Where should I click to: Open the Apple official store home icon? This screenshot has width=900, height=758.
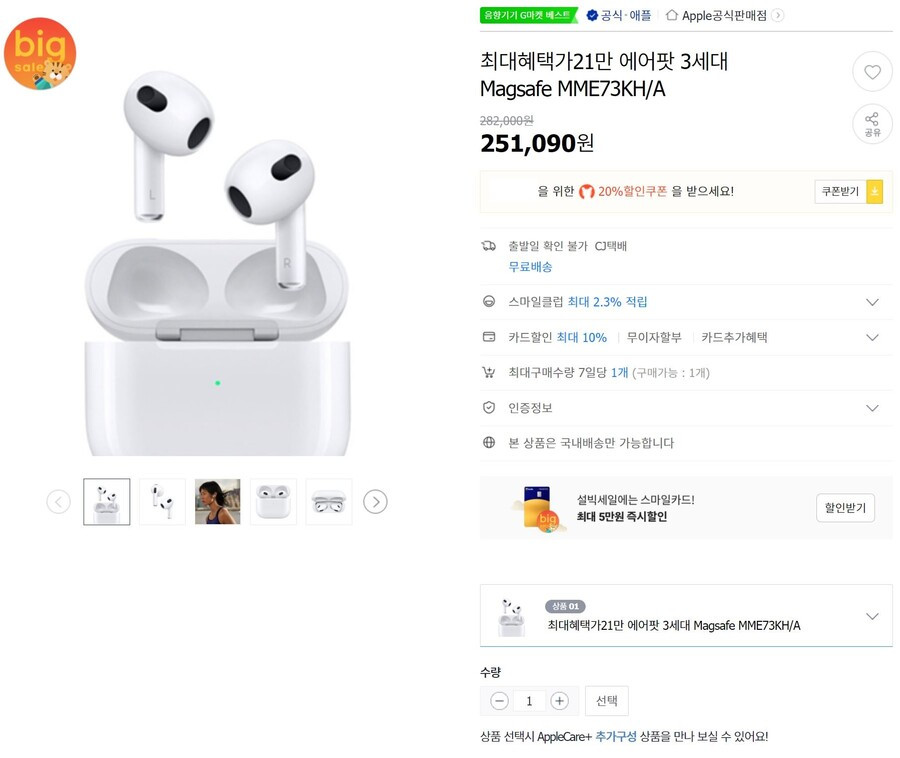coord(672,15)
